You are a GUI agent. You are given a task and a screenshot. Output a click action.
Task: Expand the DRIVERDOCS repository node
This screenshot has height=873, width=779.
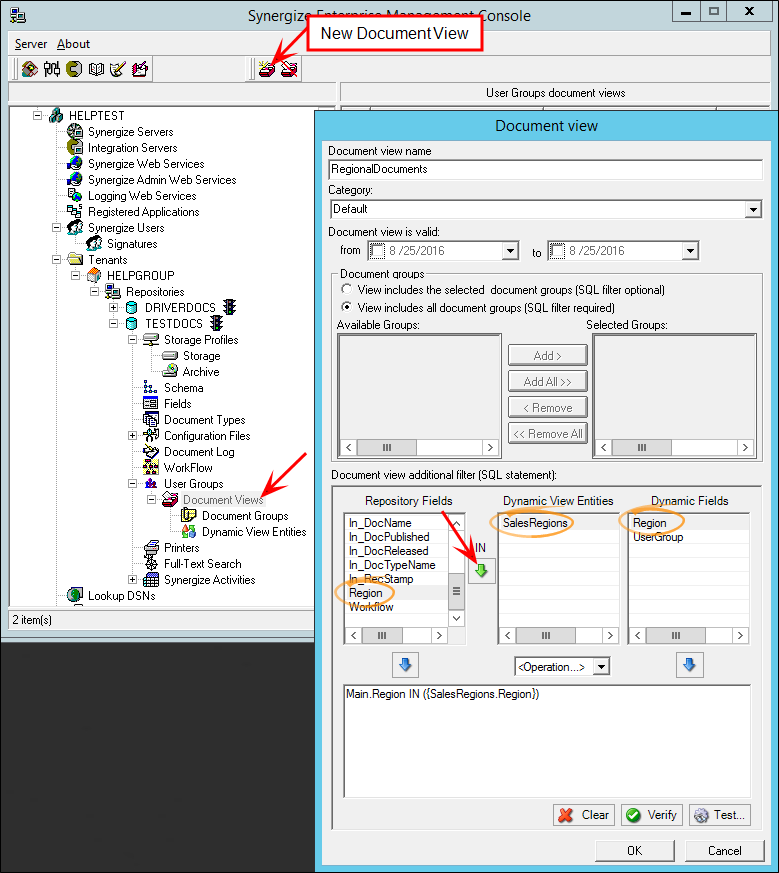[114, 307]
